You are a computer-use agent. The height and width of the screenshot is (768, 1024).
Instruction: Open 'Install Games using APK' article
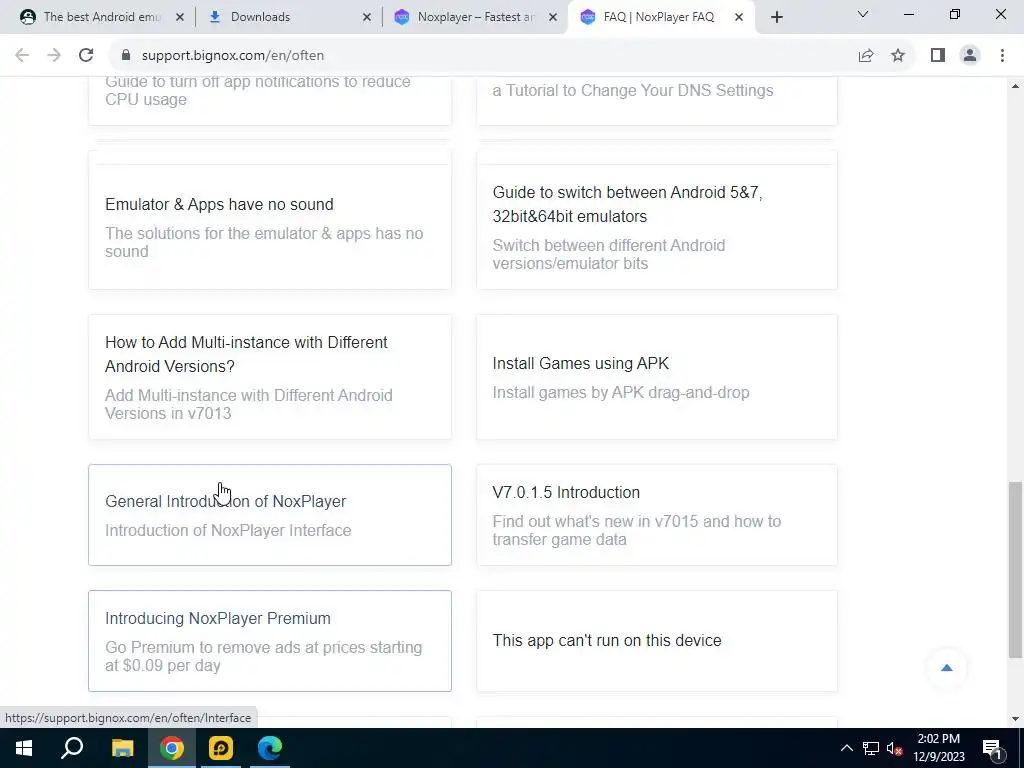click(656, 377)
